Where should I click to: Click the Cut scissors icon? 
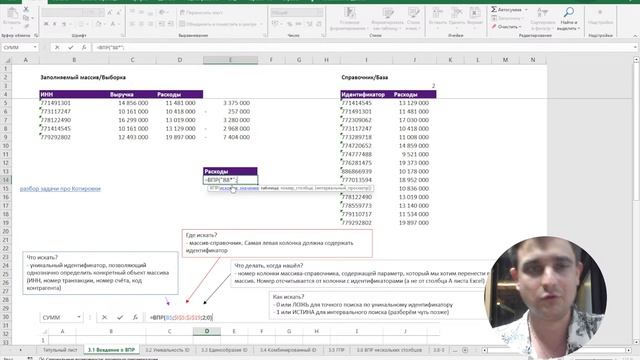click(26, 9)
